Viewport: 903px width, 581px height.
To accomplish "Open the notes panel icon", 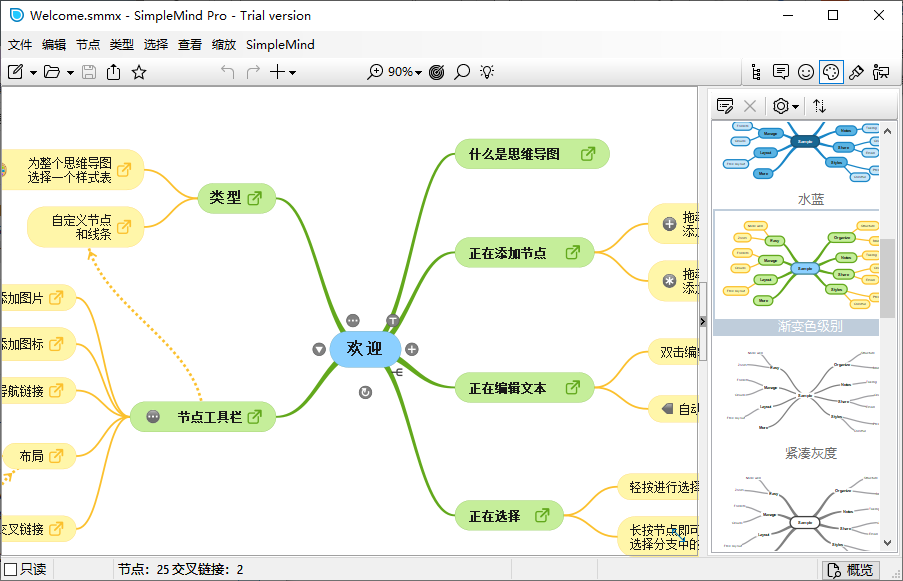I will point(781,72).
